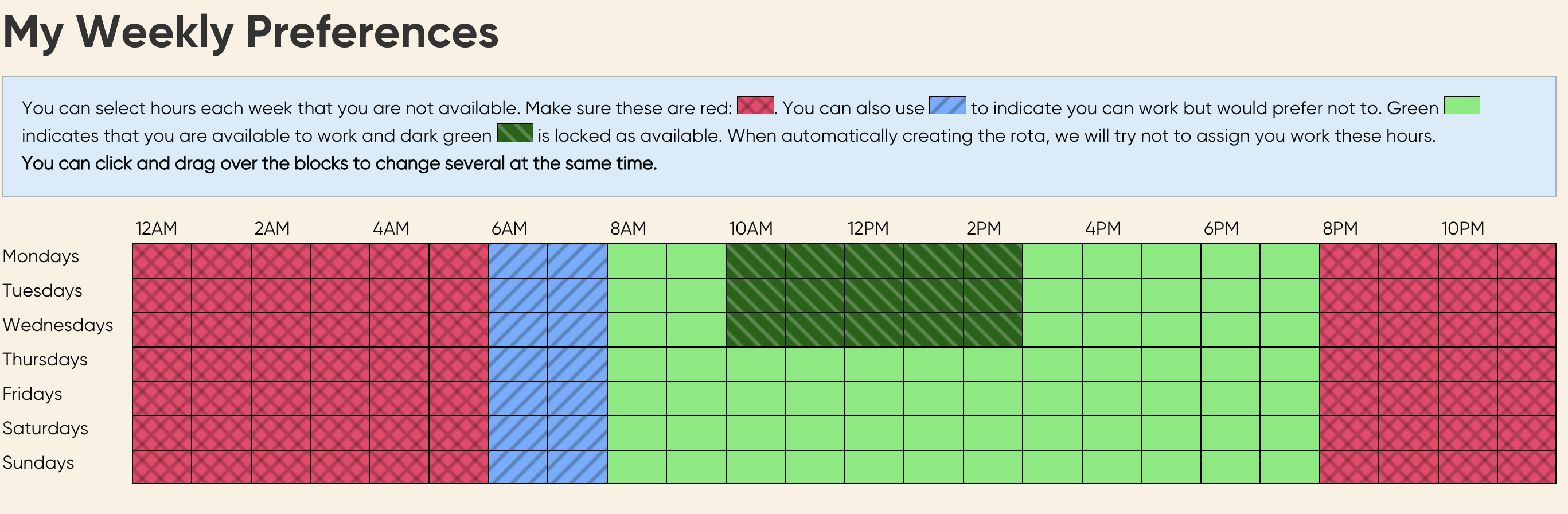Image resolution: width=1568 pixels, height=514 pixels.
Task: Toggle the Sundays 6AM blue block
Action: [x=518, y=467]
